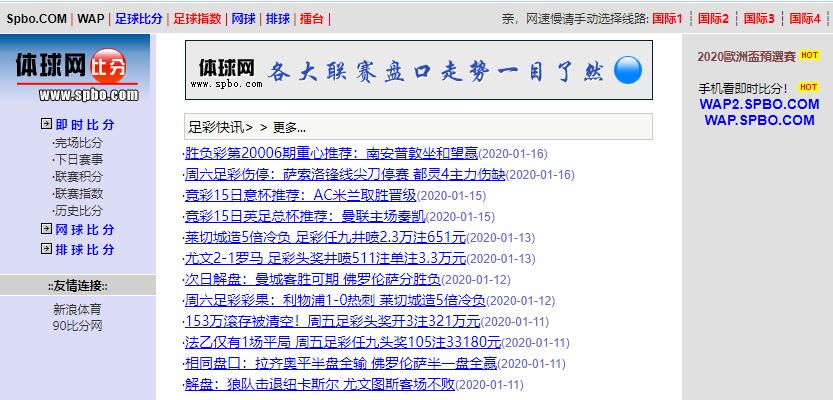Open Spbo.COM in the top bar
Screen dimensions: 833x400
click(x=37, y=19)
